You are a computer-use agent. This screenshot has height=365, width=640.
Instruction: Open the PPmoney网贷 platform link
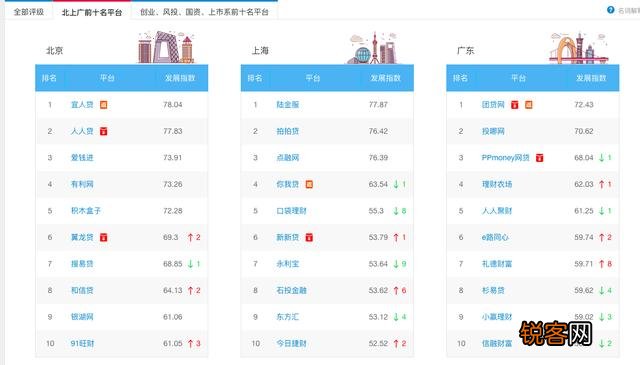pyautogui.click(x=506, y=158)
